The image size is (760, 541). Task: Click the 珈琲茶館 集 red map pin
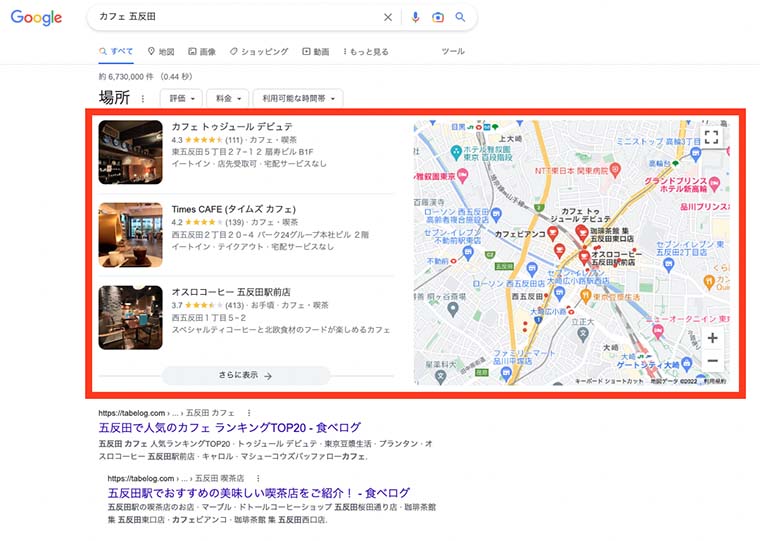pyautogui.click(x=581, y=232)
